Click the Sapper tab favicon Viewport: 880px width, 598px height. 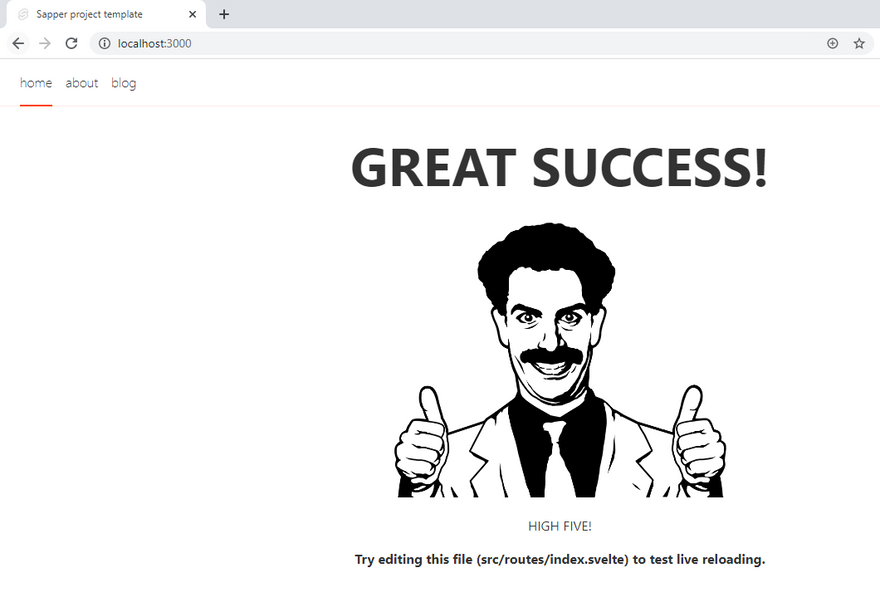click(x=23, y=14)
